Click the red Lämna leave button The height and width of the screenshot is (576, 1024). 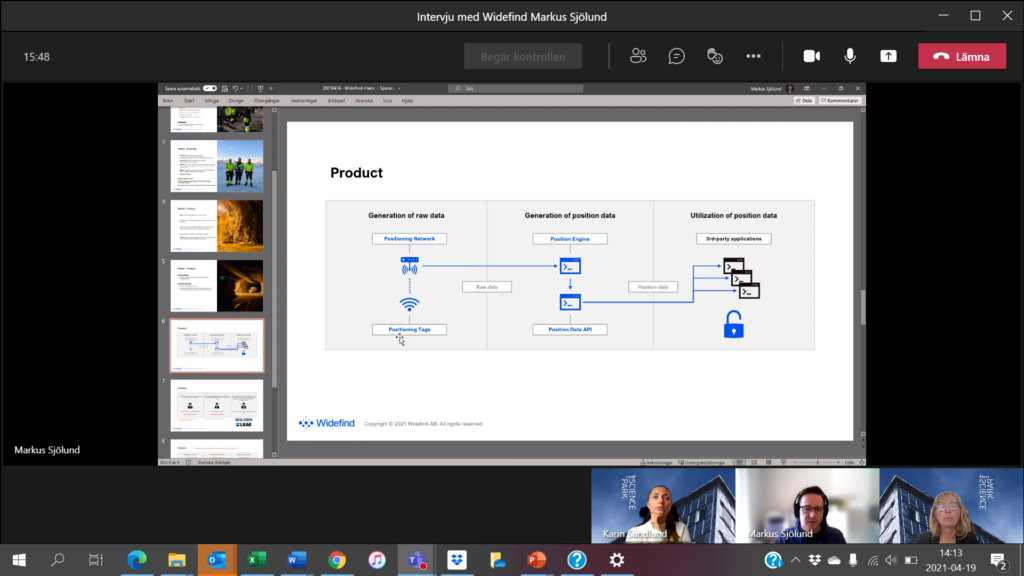click(962, 56)
